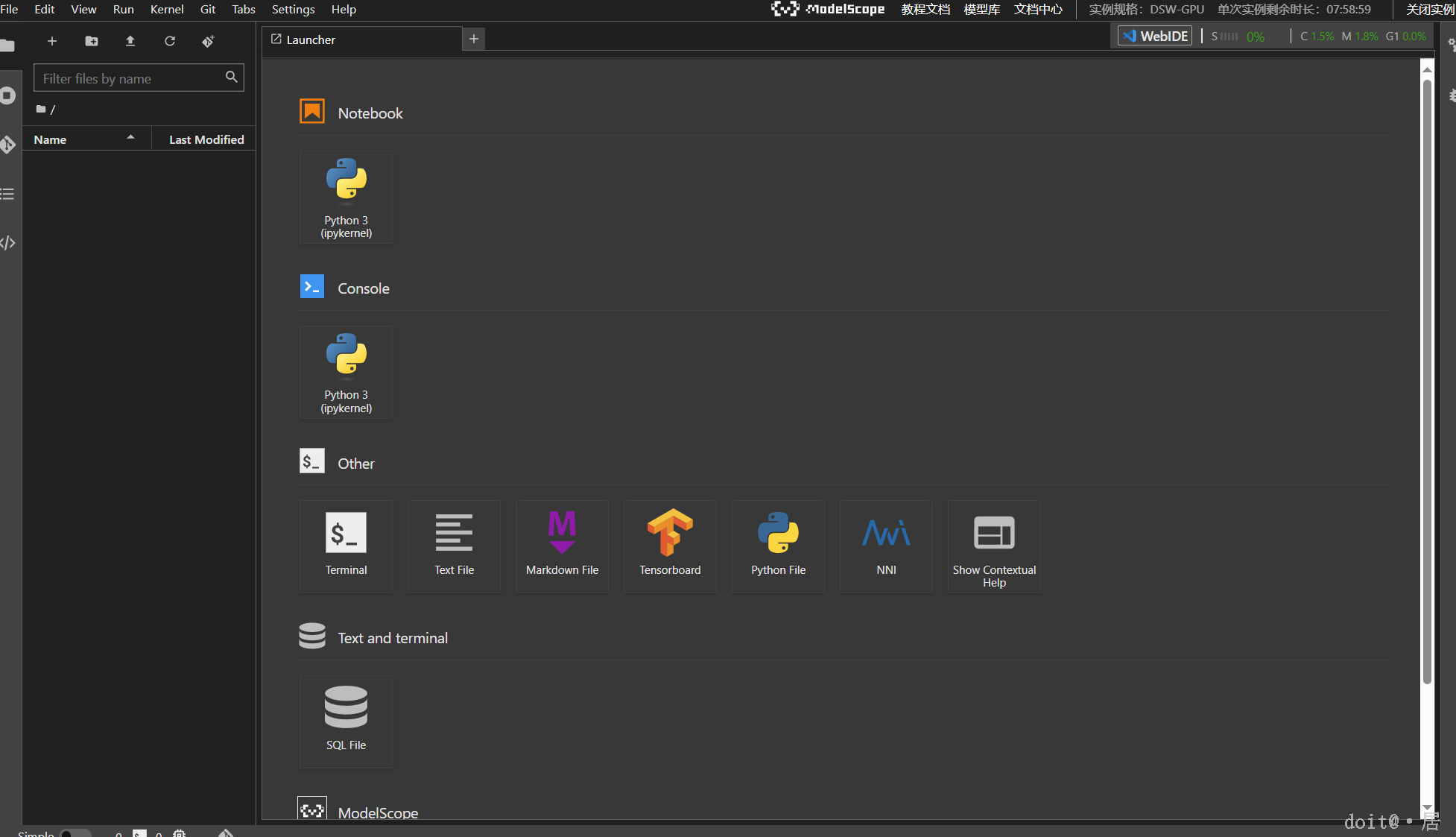Open the NNI launcher tile

click(x=886, y=546)
